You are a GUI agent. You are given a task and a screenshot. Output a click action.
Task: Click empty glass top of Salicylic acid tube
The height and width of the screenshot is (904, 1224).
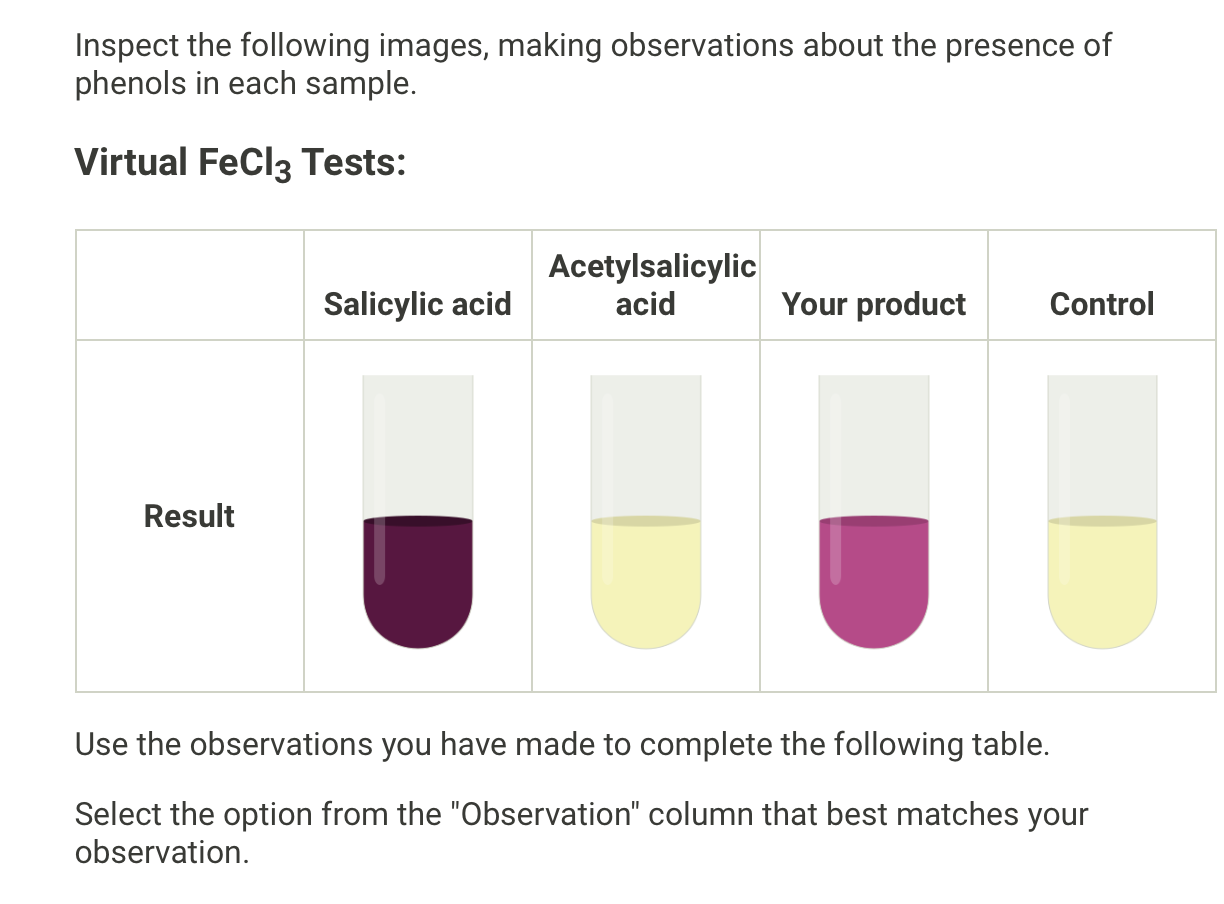[x=418, y=440]
